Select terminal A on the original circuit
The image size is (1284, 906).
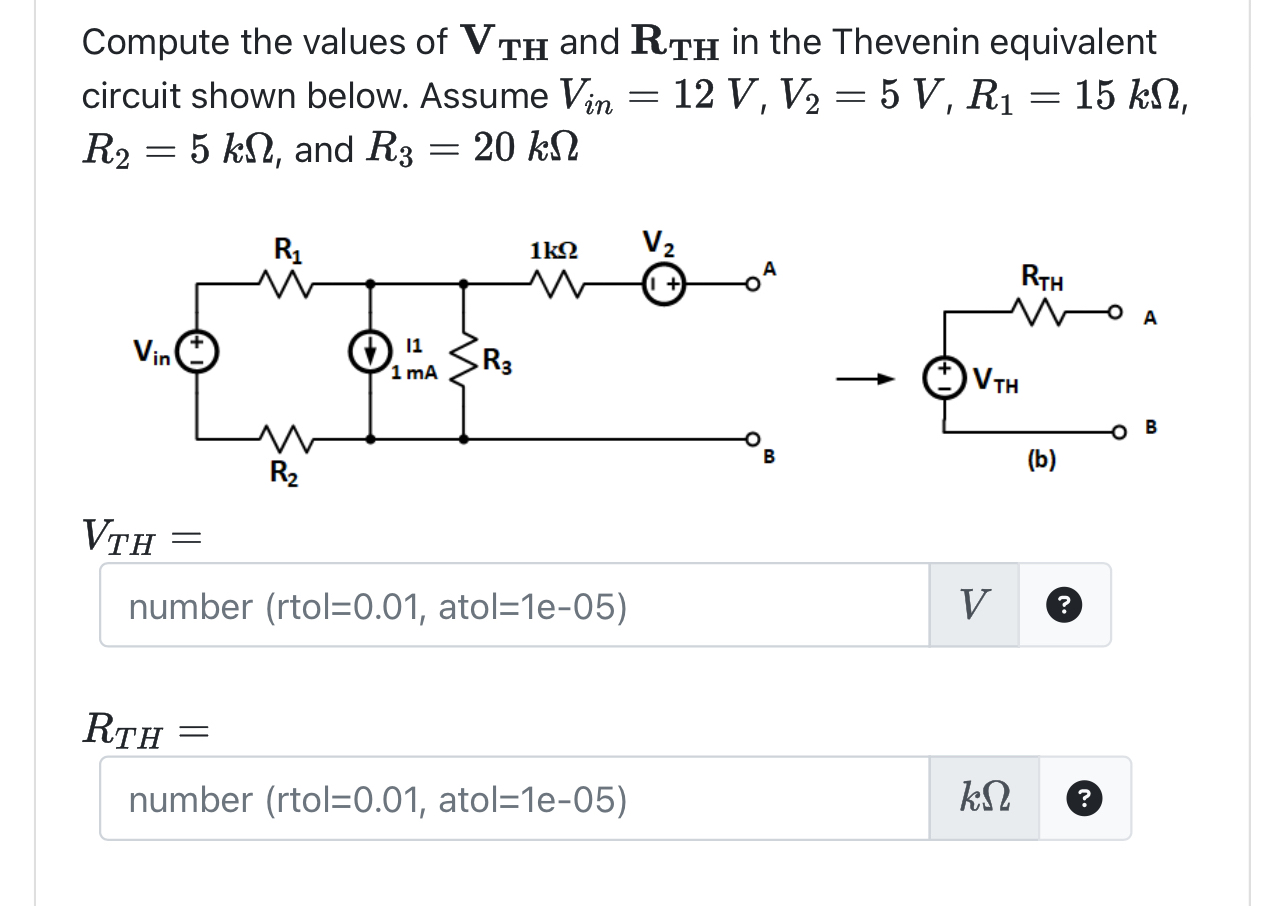[755, 283]
